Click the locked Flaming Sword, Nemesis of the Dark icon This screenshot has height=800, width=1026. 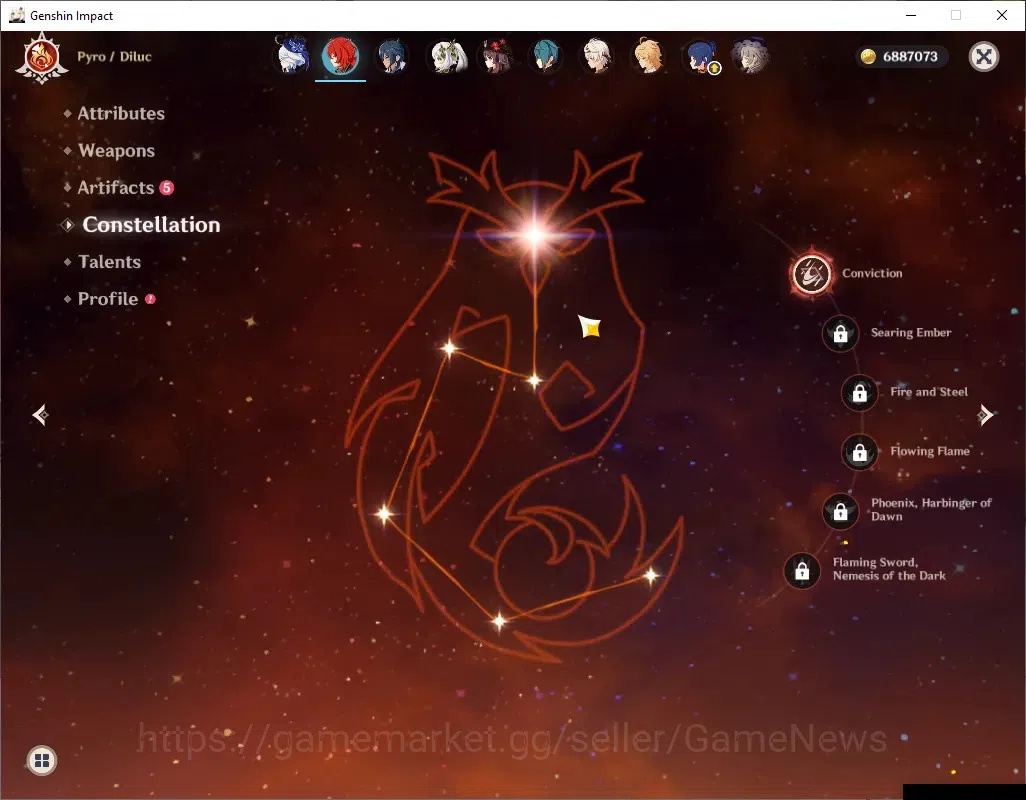pos(802,571)
